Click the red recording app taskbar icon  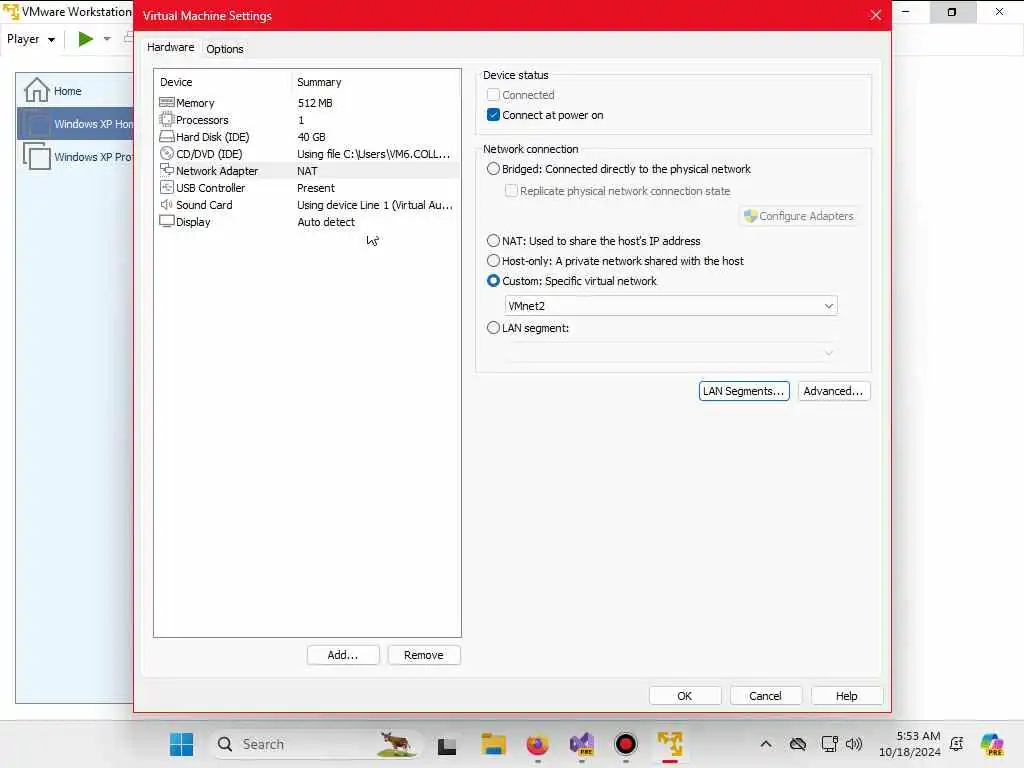(626, 744)
